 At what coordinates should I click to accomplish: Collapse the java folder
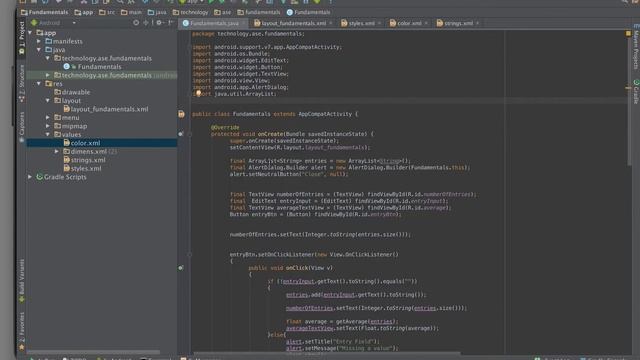[x=39, y=50]
